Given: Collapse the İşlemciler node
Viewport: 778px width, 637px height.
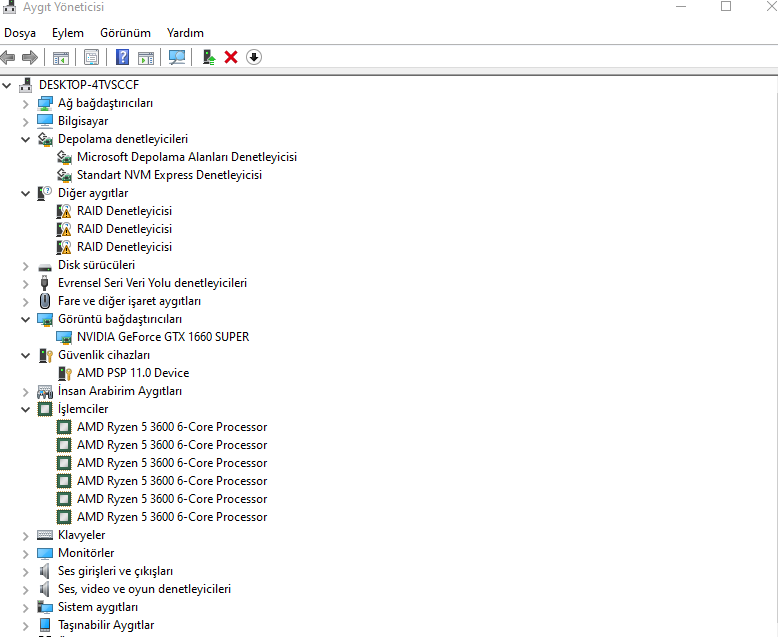Looking at the screenshot, I should pyautogui.click(x=25, y=409).
